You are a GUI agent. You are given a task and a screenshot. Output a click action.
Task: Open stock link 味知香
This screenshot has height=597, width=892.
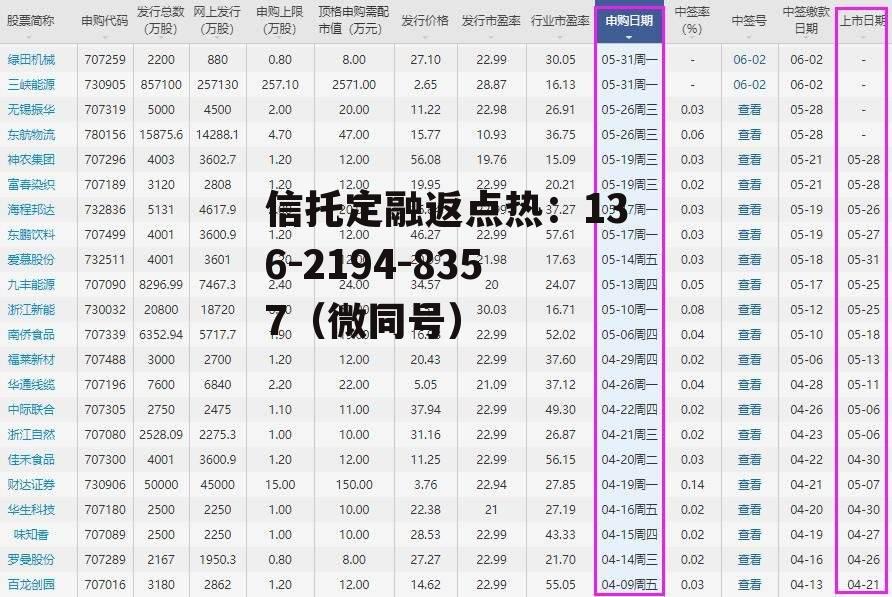click(x=31, y=534)
